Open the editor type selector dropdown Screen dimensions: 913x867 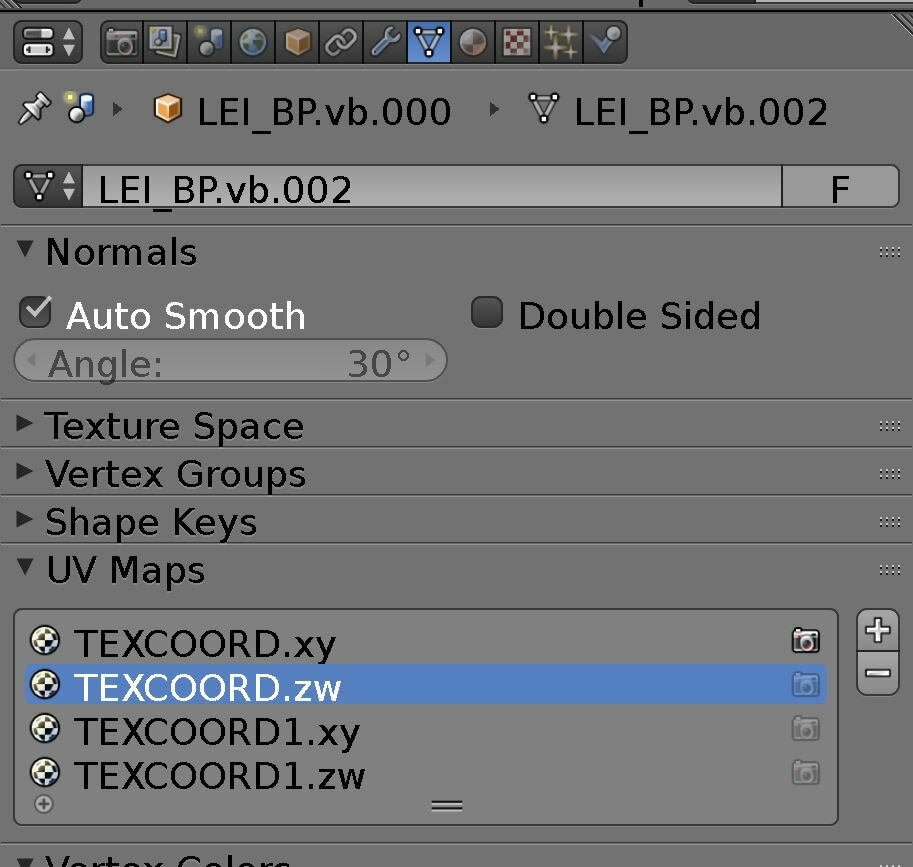[x=48, y=42]
